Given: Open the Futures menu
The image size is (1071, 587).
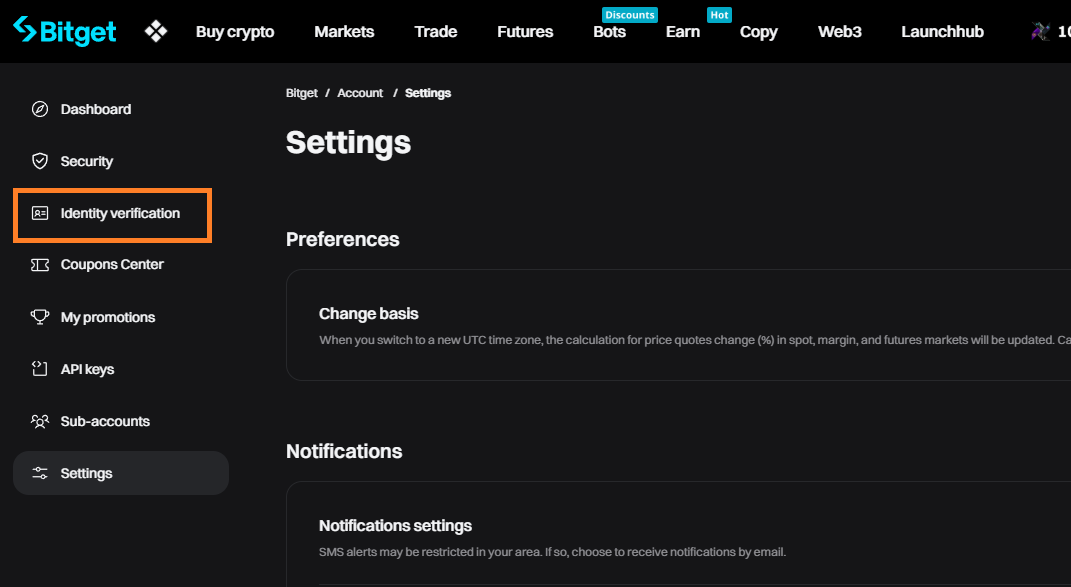Looking at the screenshot, I should click(x=525, y=31).
